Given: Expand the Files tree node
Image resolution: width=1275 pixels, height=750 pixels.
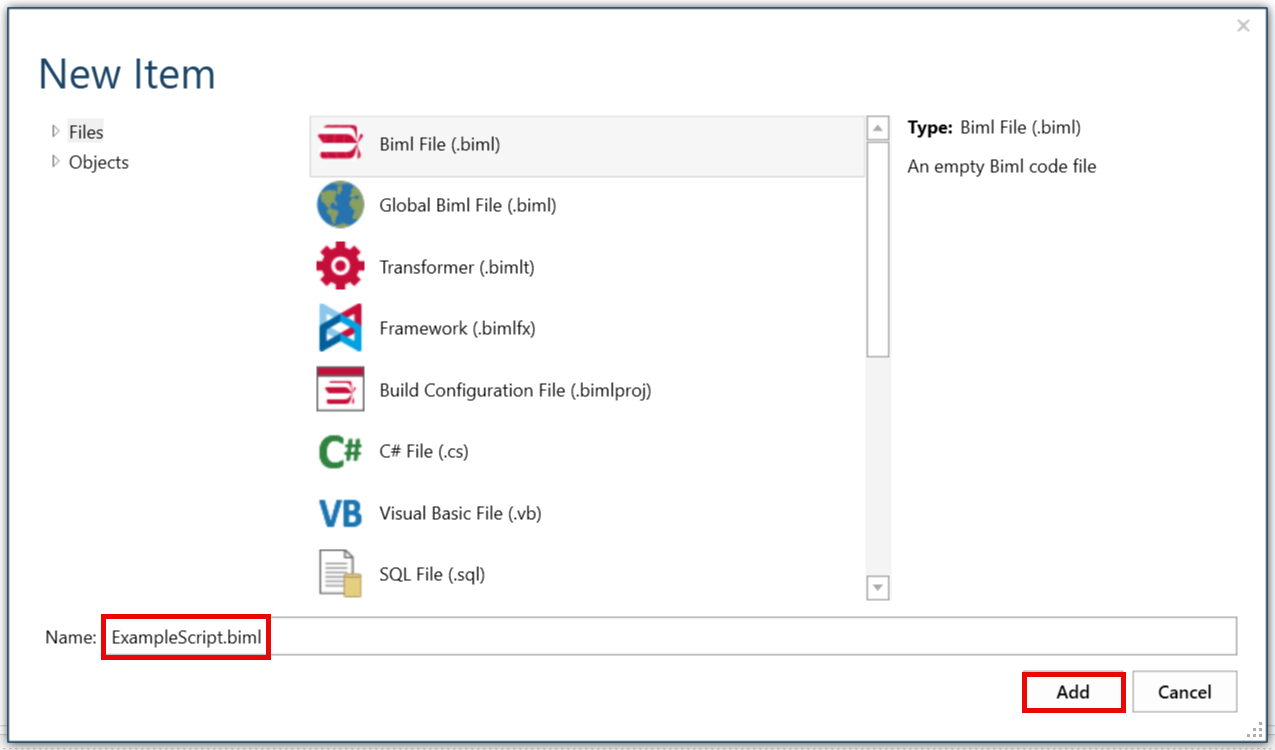Looking at the screenshot, I should coord(56,131).
